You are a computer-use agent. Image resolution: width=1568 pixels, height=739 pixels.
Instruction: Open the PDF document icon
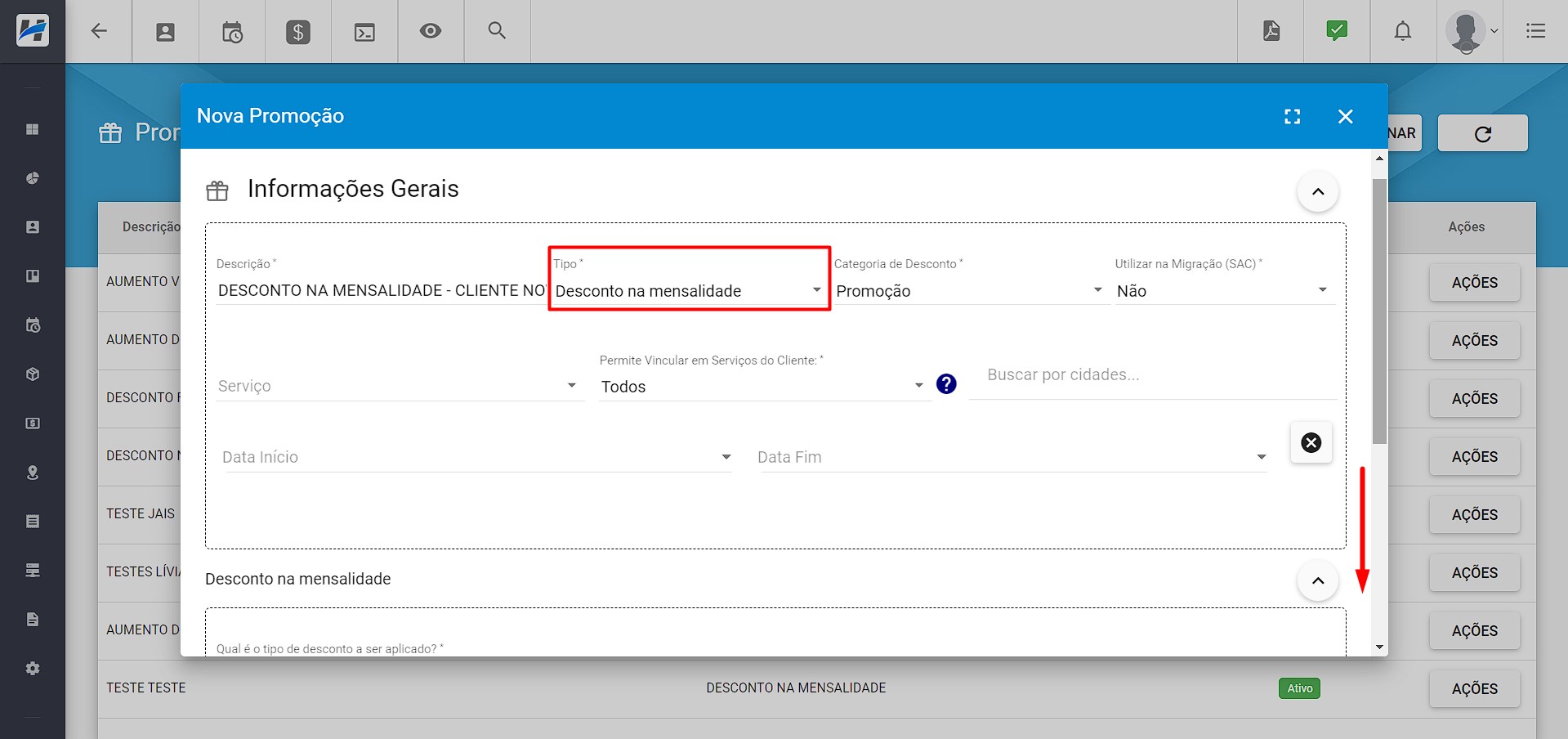(1271, 31)
